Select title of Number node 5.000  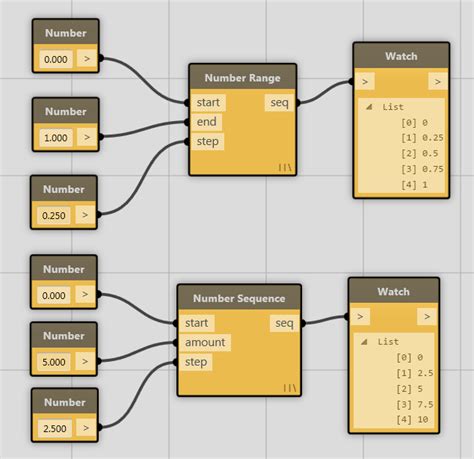(x=64, y=336)
